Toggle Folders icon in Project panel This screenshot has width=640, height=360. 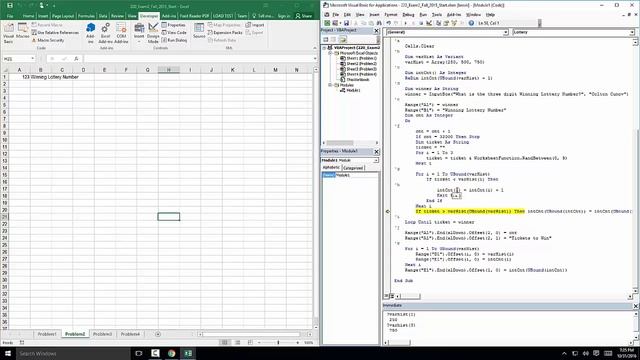(x=342, y=40)
